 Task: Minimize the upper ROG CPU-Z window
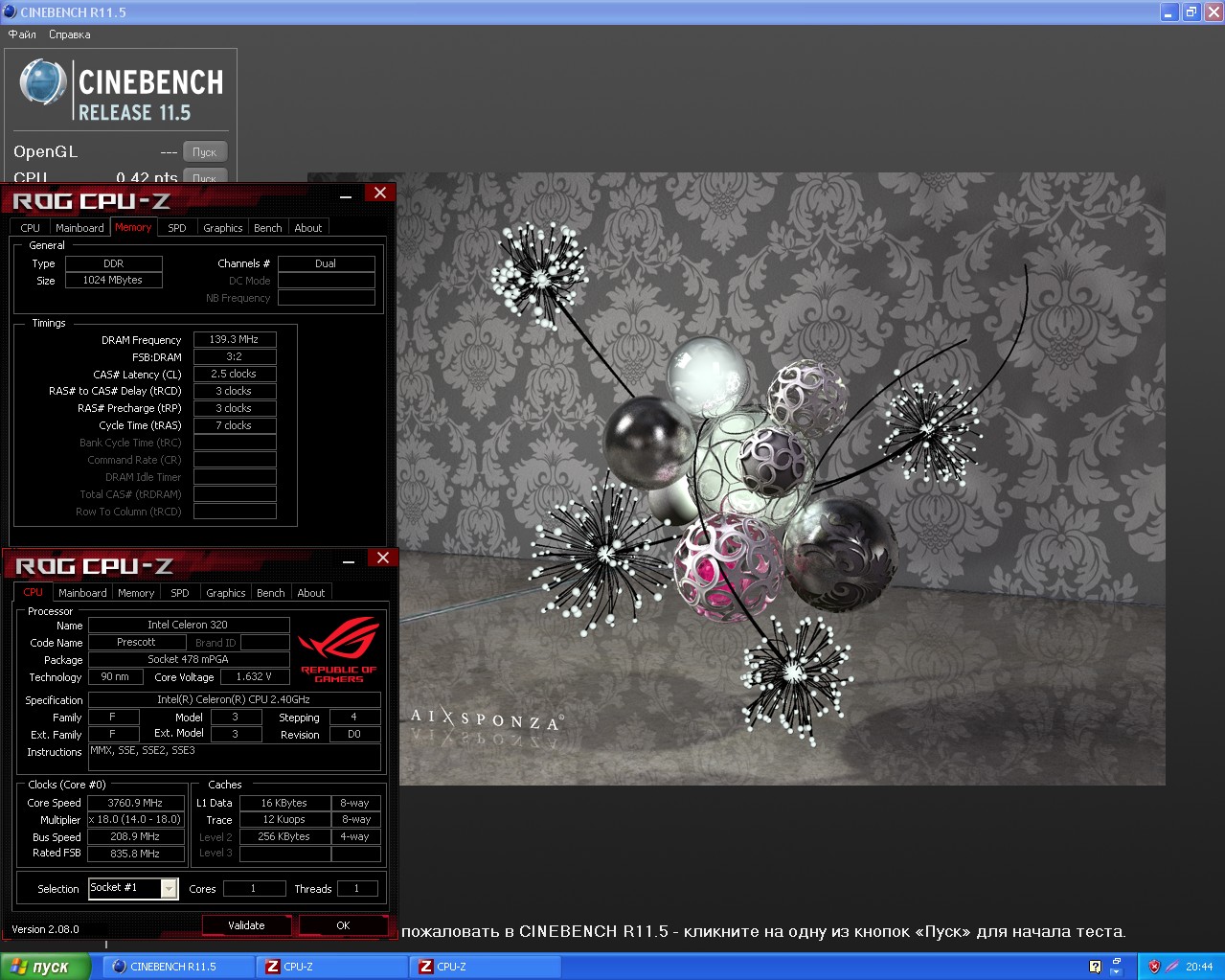[346, 194]
